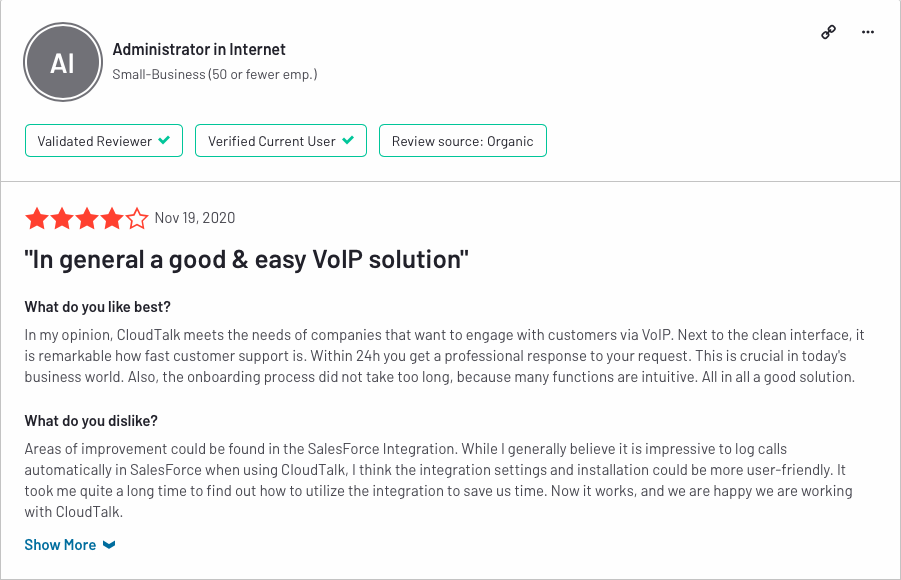
Task: Click the 'What do you dislike?' heading
Action: (x=91, y=421)
